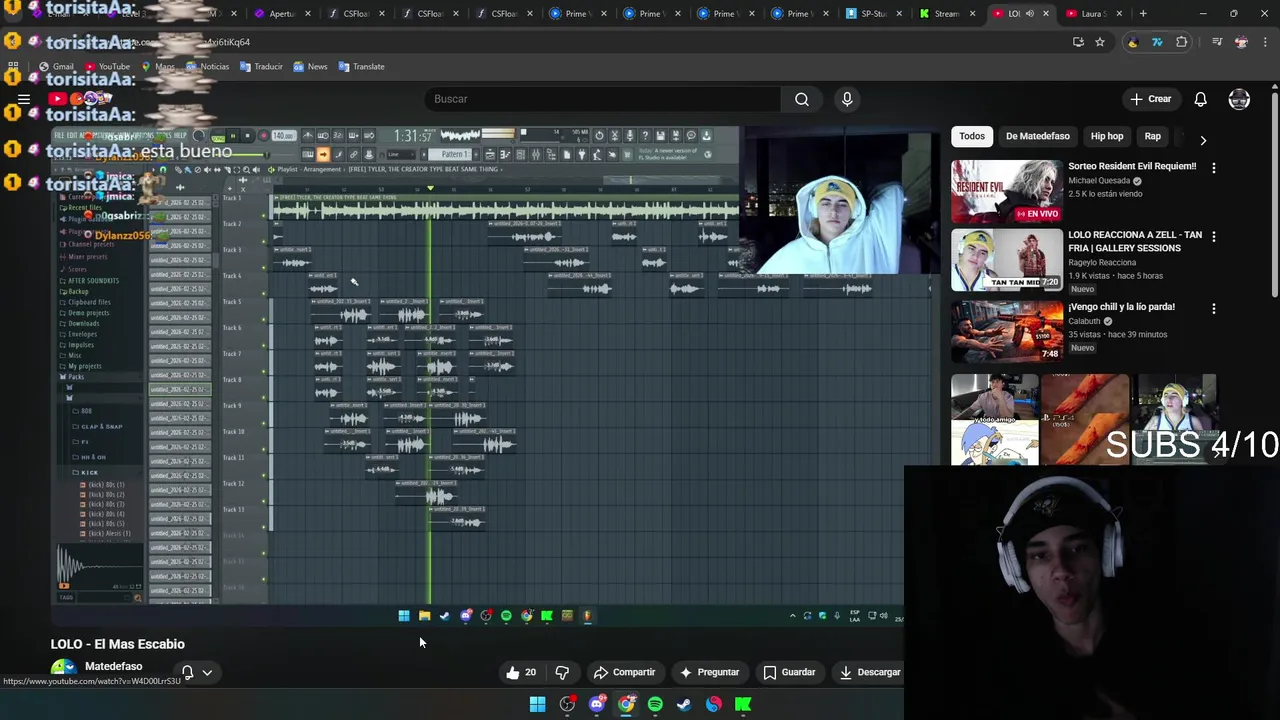This screenshot has height=720, width=1280.
Task: Show more filter chips with arrow
Action: pos(1203,140)
